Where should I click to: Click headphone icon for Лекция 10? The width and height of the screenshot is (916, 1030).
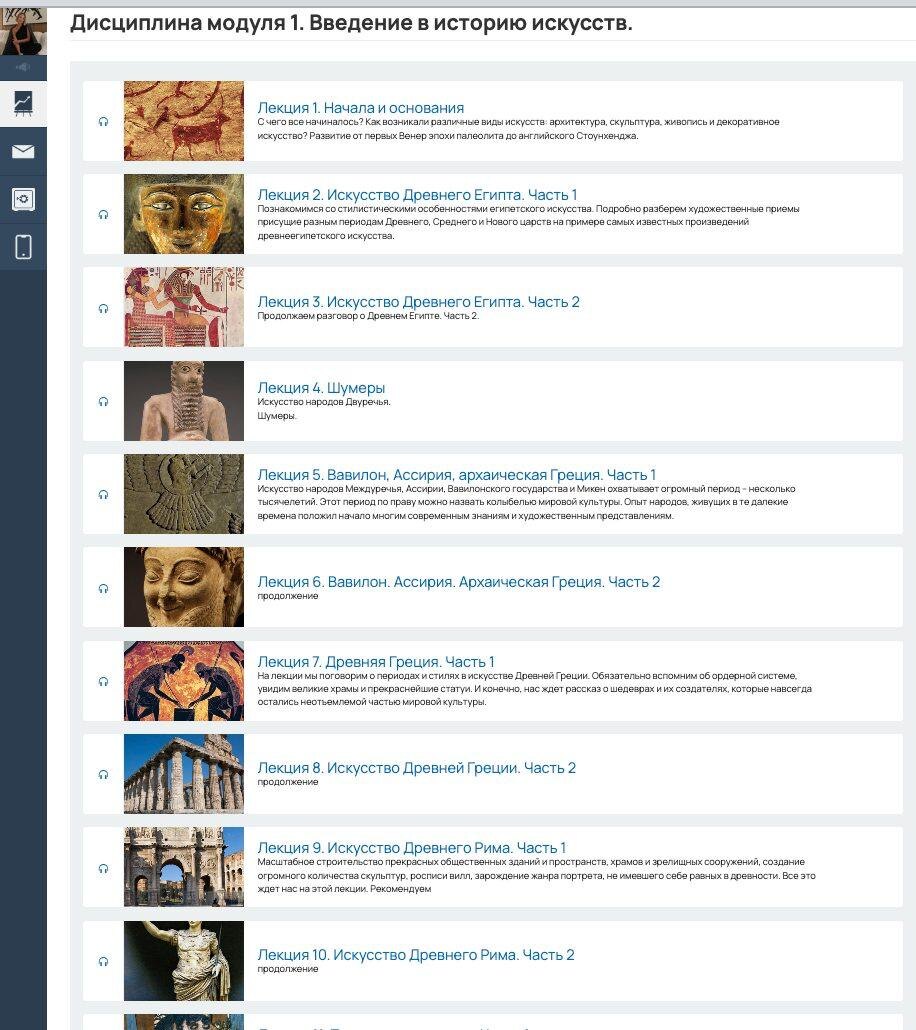103,962
